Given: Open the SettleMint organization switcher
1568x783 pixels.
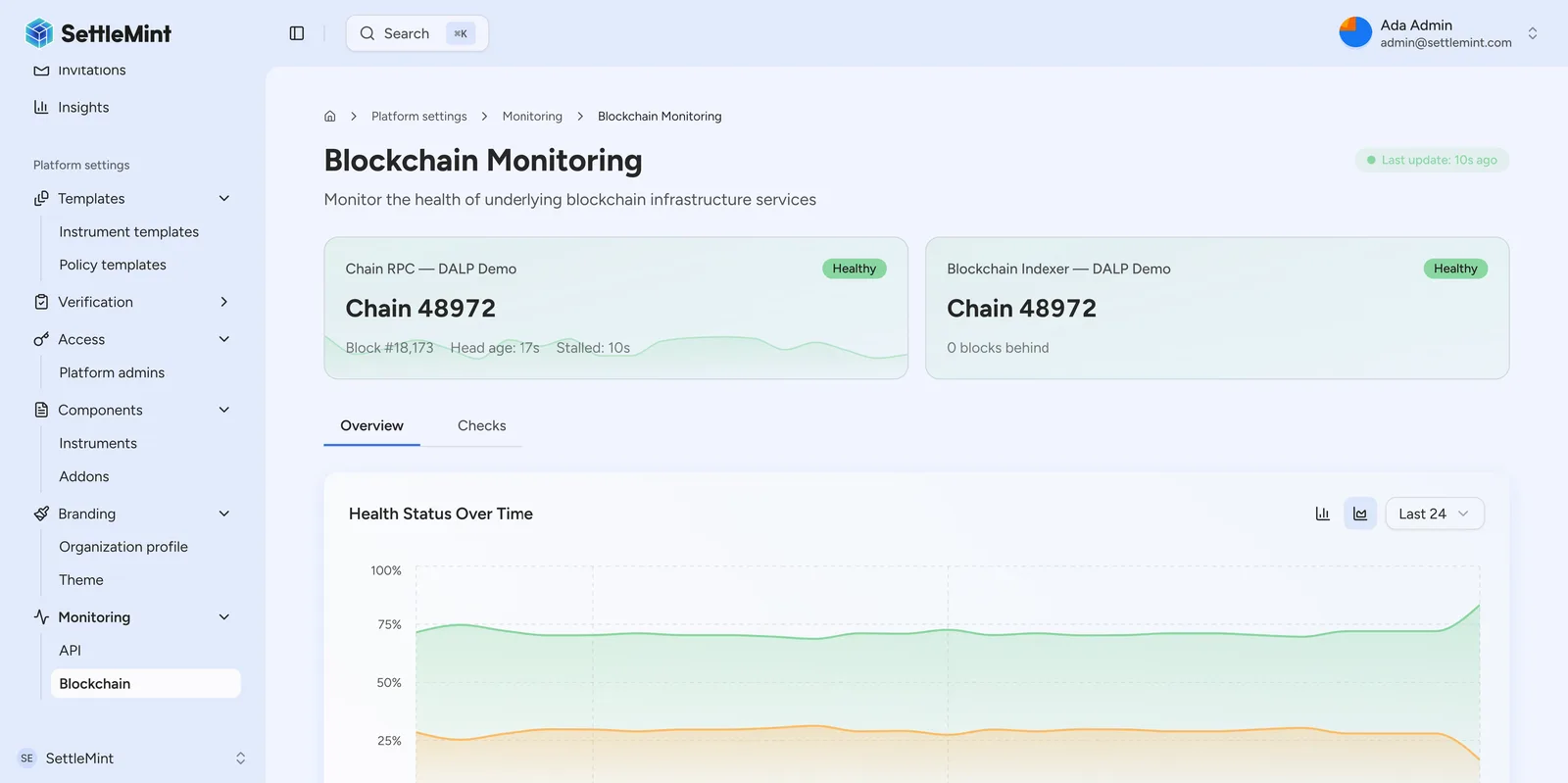Looking at the screenshot, I should pyautogui.click(x=132, y=759).
